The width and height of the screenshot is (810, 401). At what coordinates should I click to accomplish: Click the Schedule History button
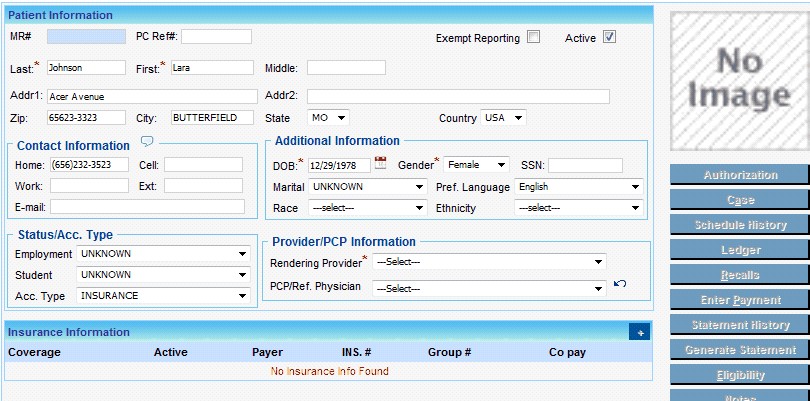tap(740, 225)
